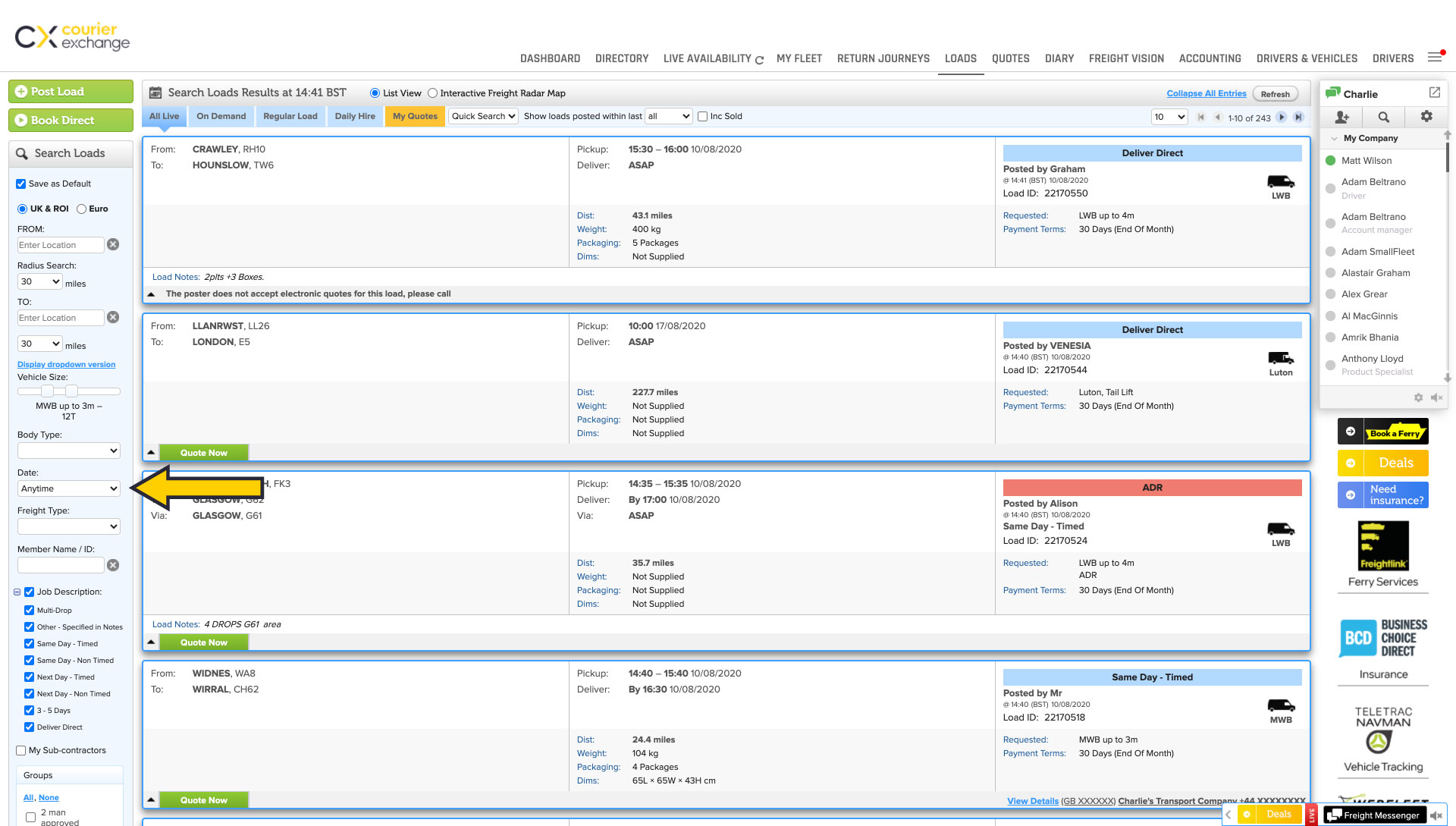Expand the Body Type dropdown
The width and height of the screenshot is (1456, 826).
tap(68, 451)
